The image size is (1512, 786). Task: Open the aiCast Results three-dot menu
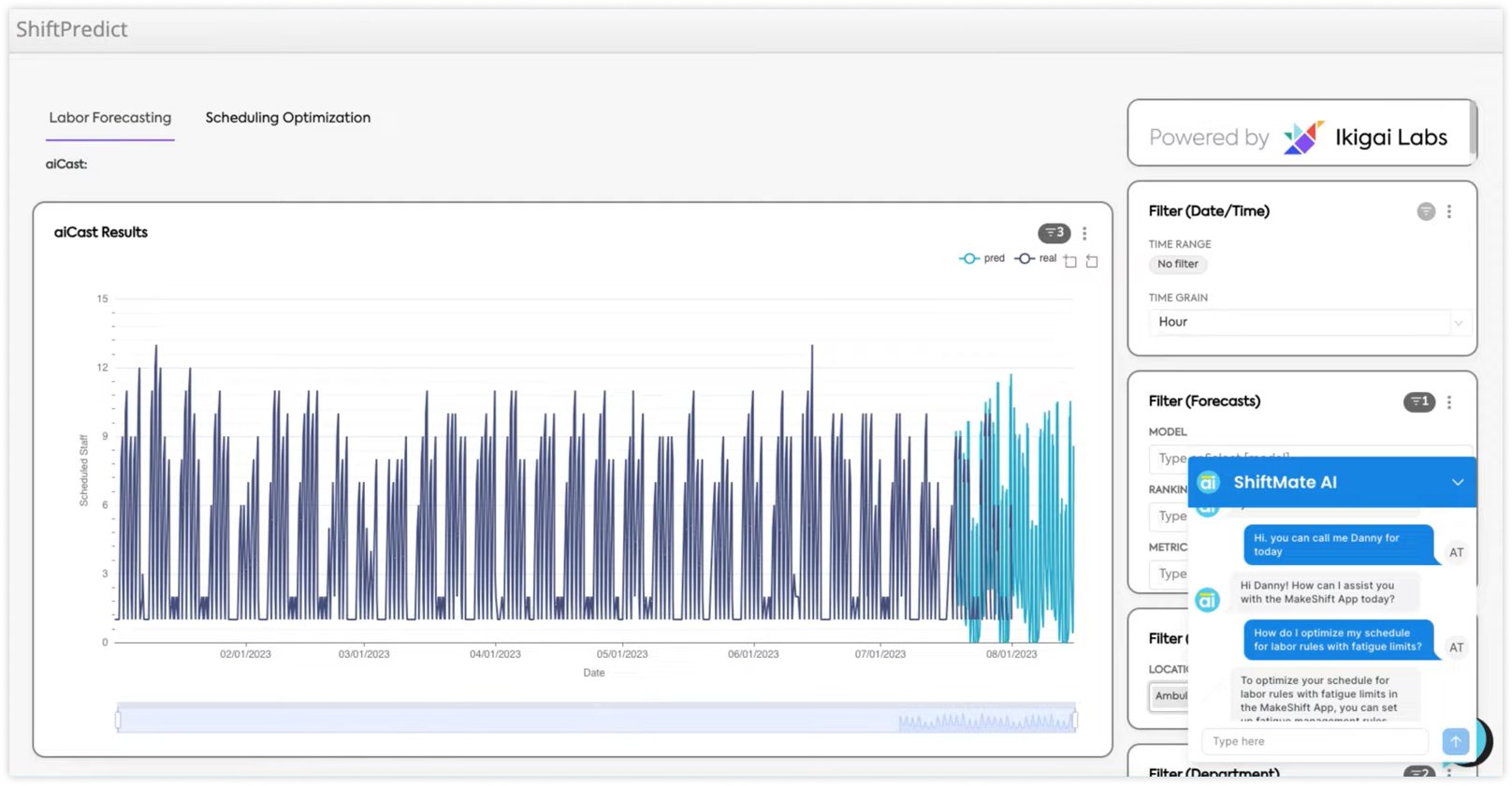pyautogui.click(x=1084, y=233)
